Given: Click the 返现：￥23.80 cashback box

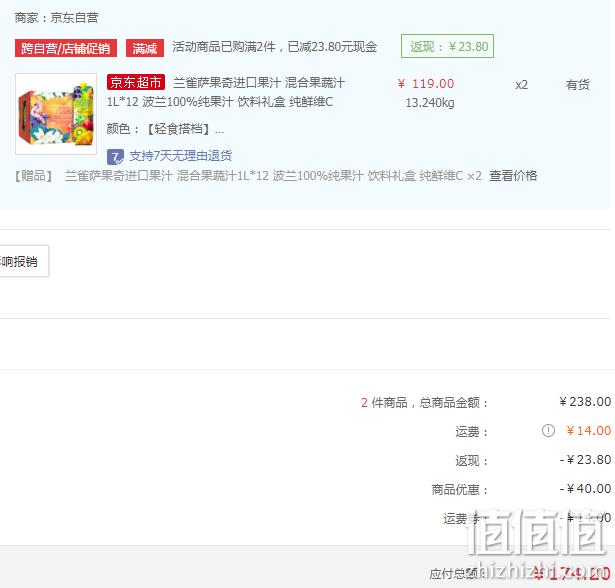Looking at the screenshot, I should tap(447, 46).
